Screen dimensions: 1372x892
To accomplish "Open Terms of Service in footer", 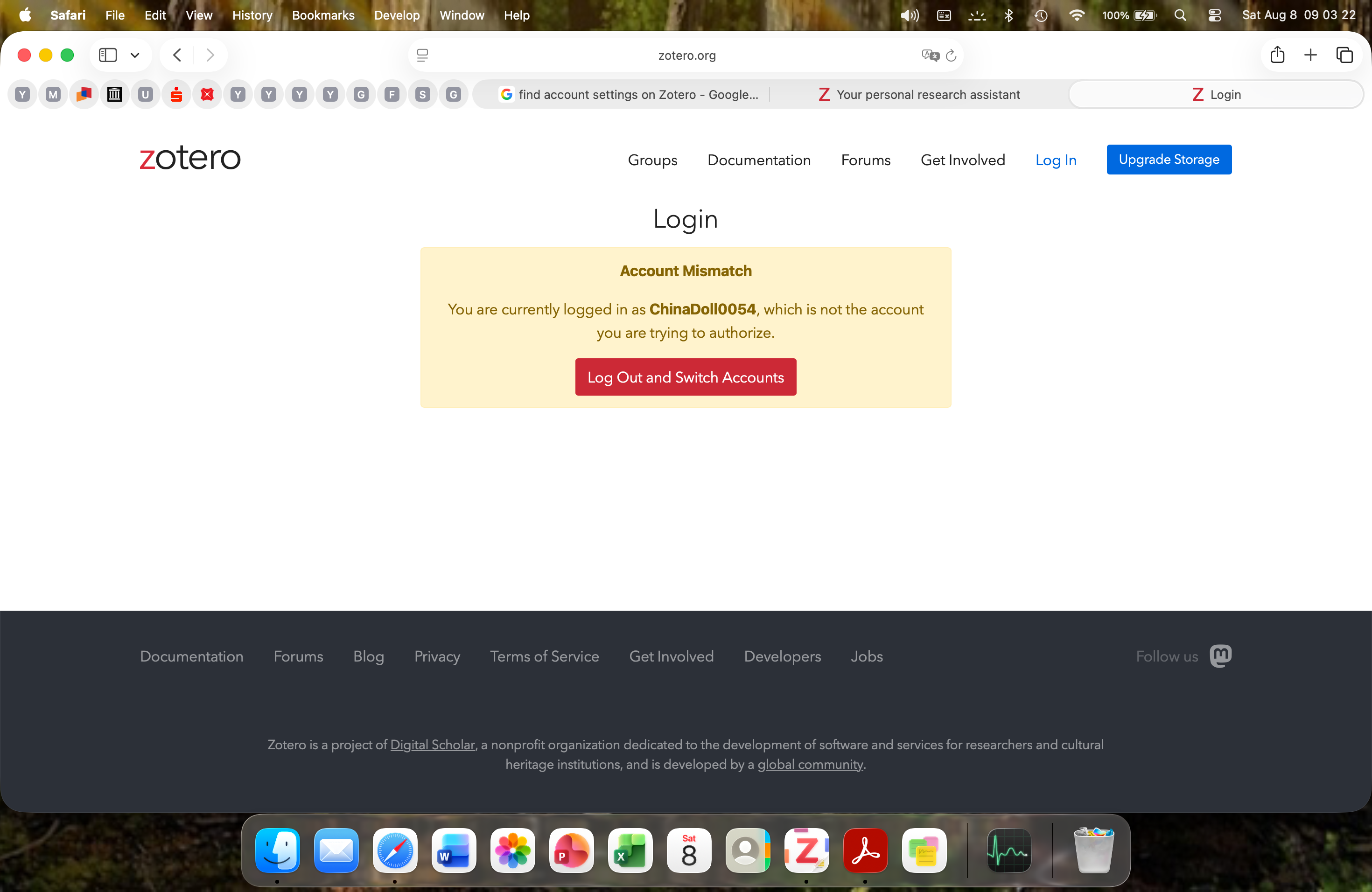I will 545,656.
